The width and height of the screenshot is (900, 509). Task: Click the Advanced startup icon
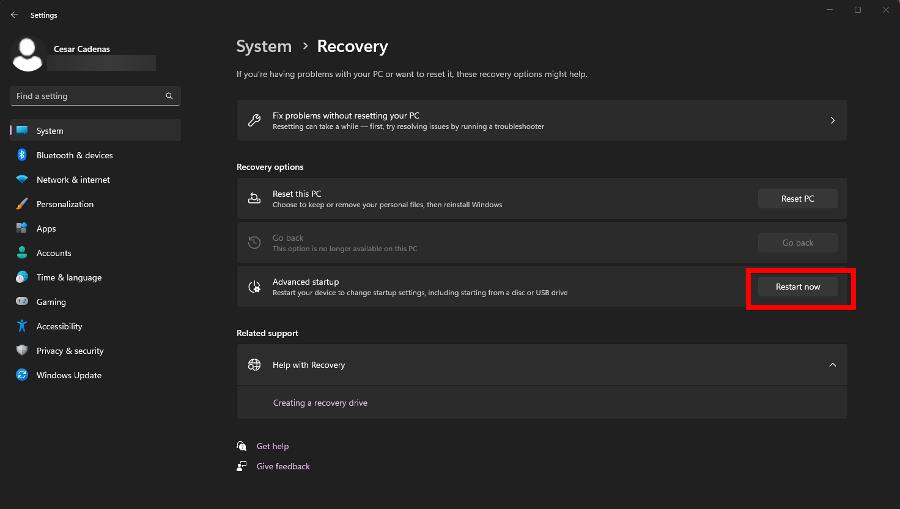(x=254, y=286)
